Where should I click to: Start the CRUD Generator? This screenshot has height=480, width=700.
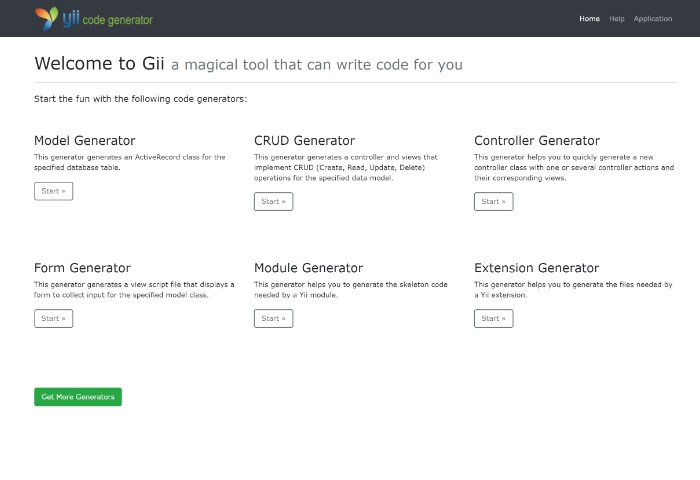click(x=273, y=201)
